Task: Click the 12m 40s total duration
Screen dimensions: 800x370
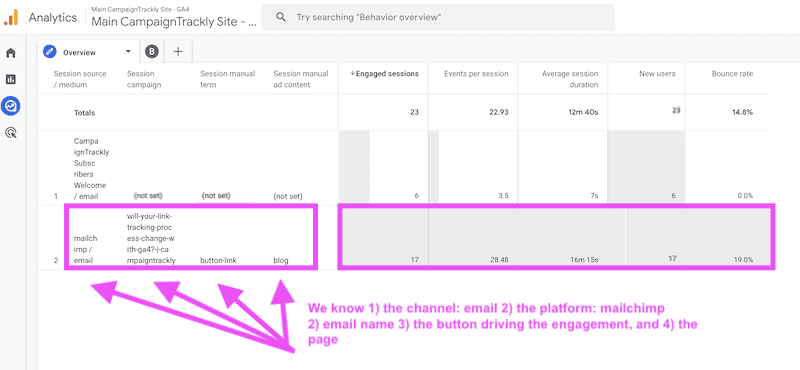Action: pyautogui.click(x=584, y=113)
